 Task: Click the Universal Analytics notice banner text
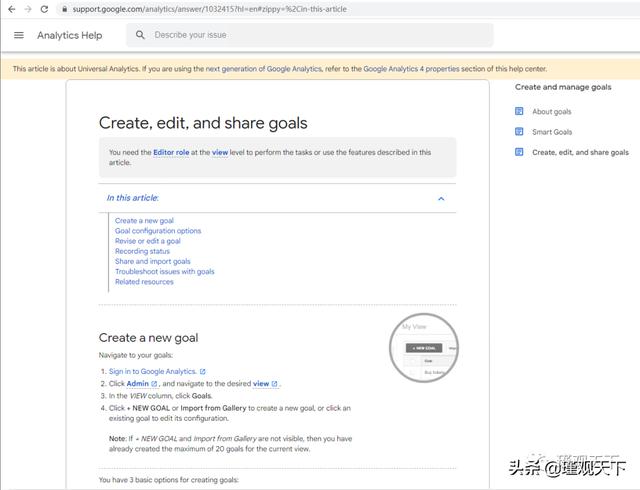pos(280,69)
